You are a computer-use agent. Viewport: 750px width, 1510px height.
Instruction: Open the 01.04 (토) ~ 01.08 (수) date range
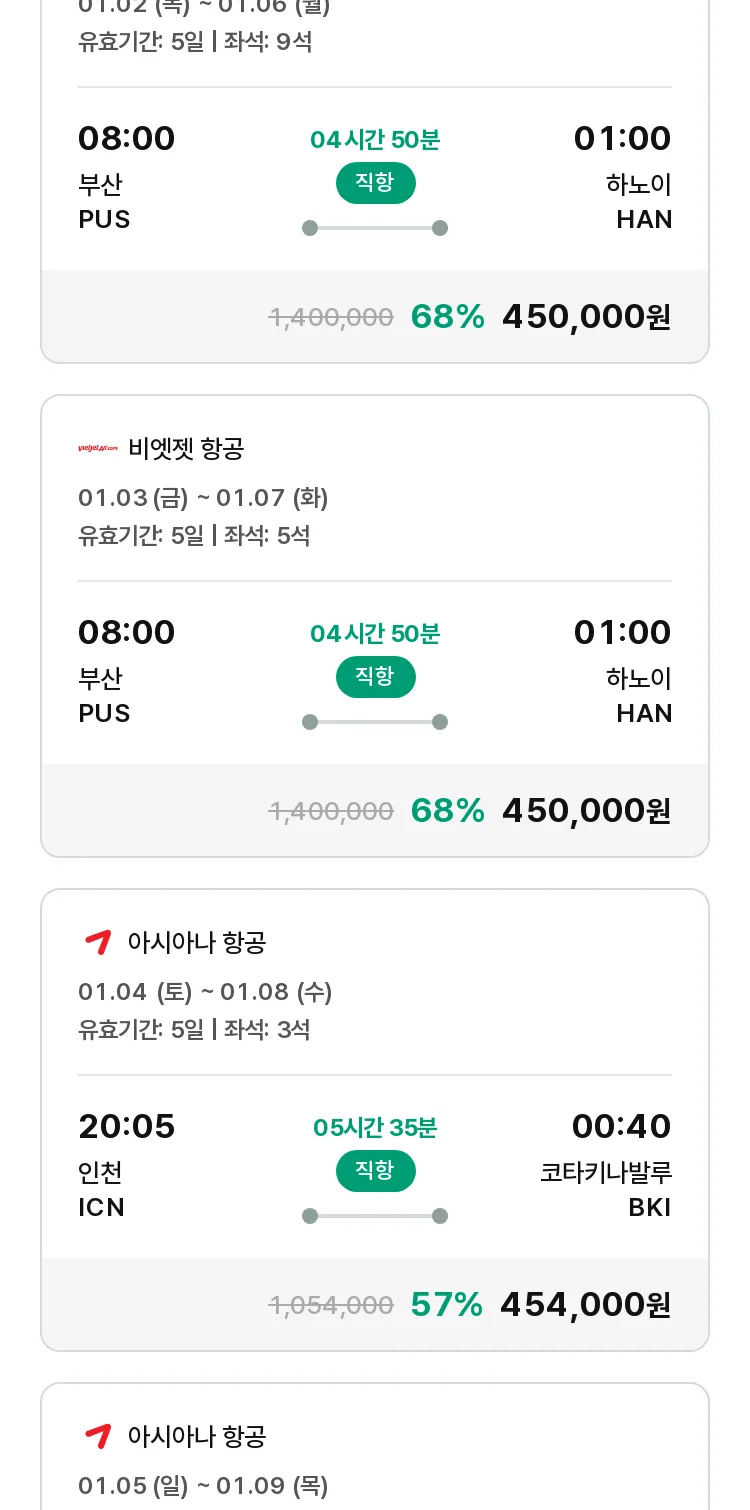coord(205,992)
